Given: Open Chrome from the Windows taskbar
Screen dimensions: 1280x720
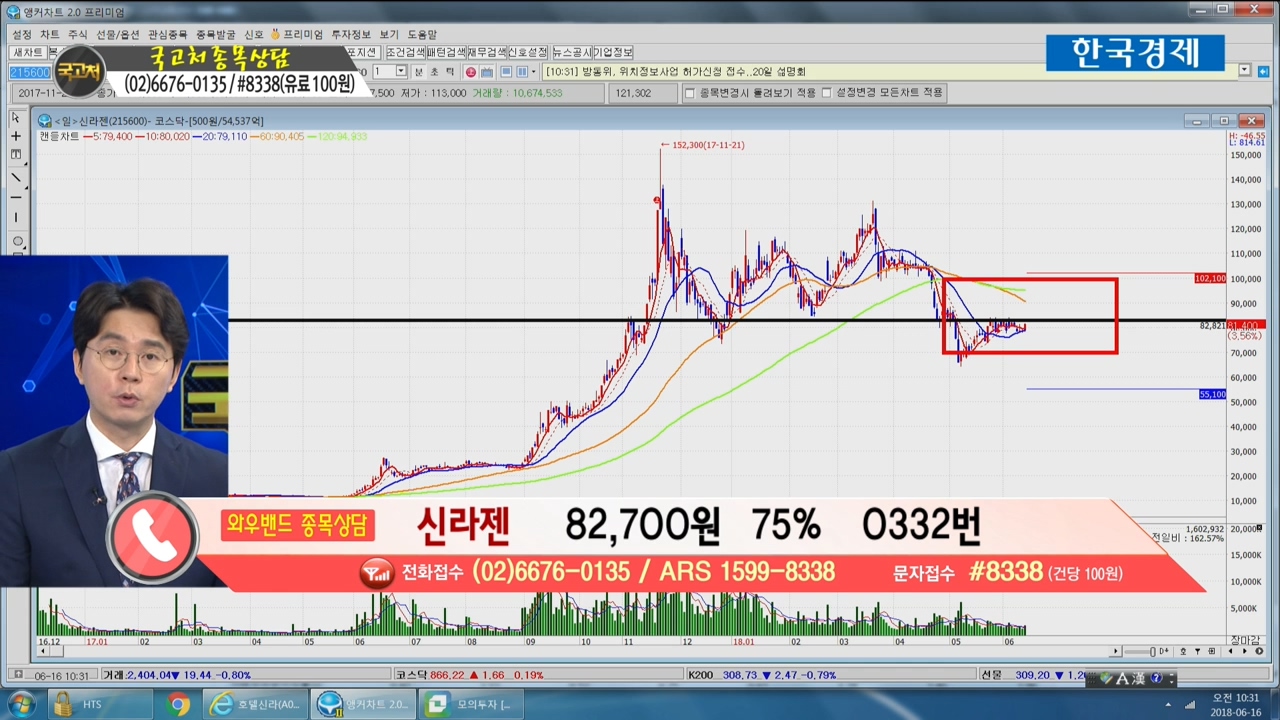Looking at the screenshot, I should [x=178, y=704].
